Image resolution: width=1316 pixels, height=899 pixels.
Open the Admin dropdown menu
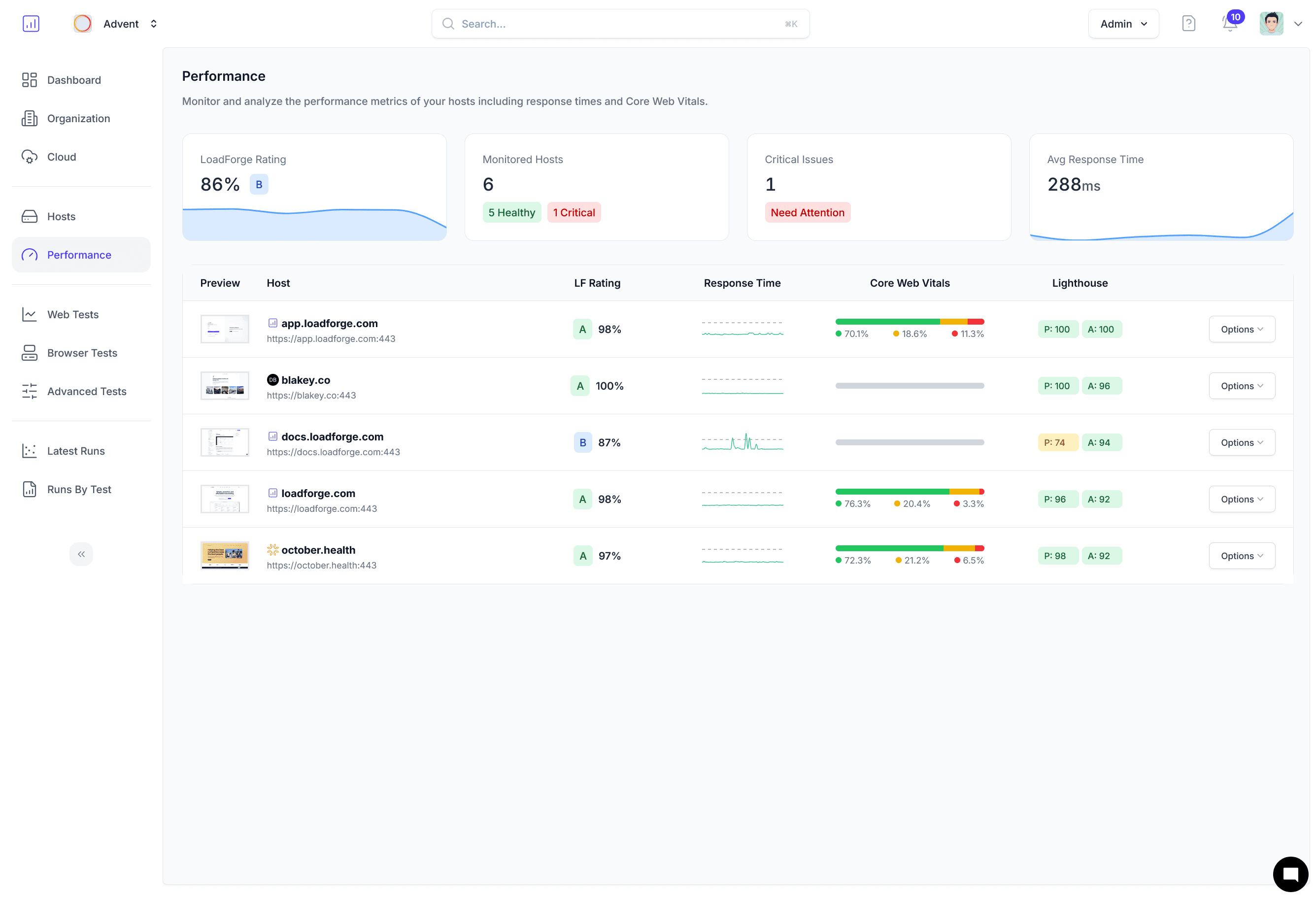pyautogui.click(x=1123, y=23)
